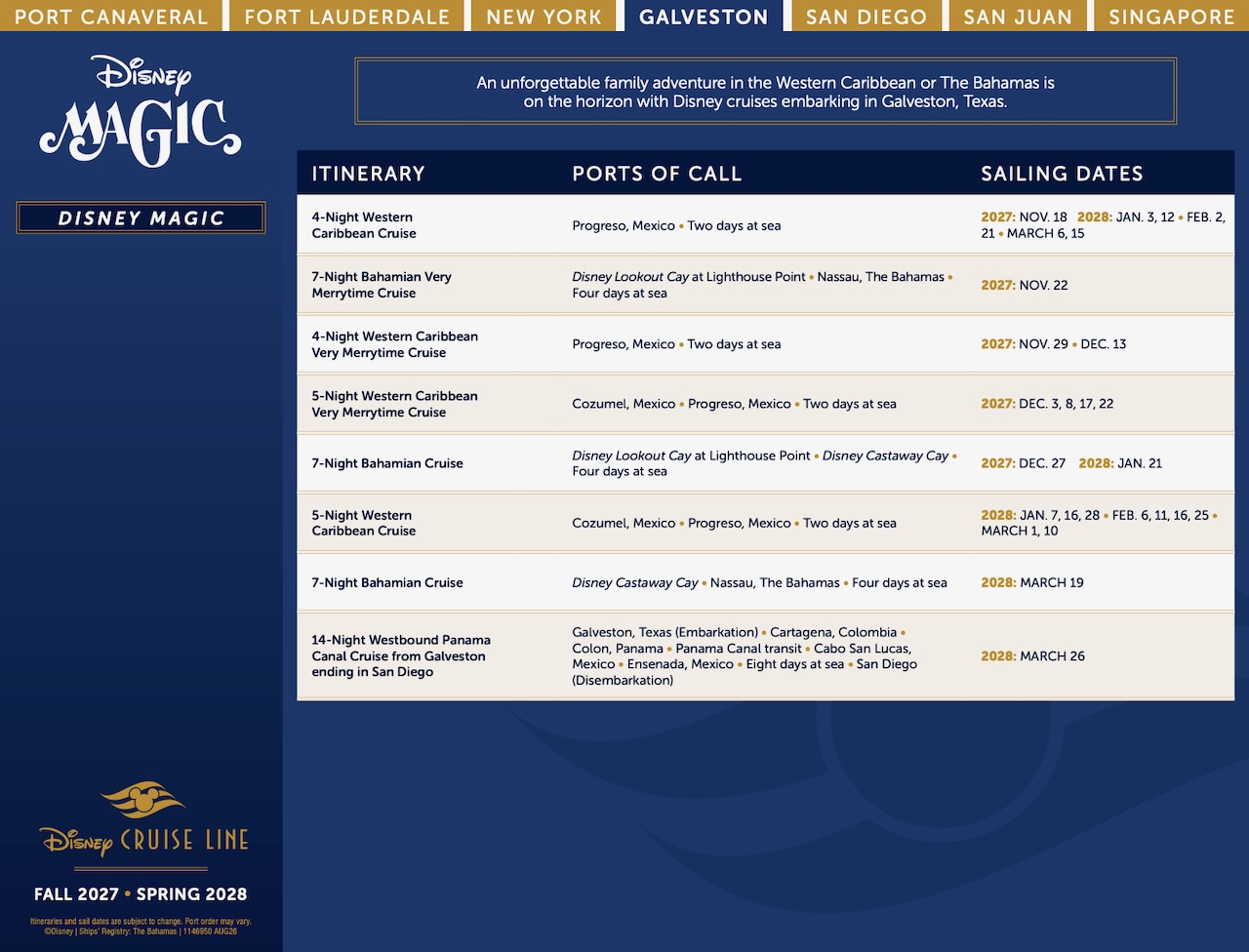Viewport: 1249px width, 952px height.
Task: Switch to the Fort Lauderdale tab
Action: coord(346,16)
